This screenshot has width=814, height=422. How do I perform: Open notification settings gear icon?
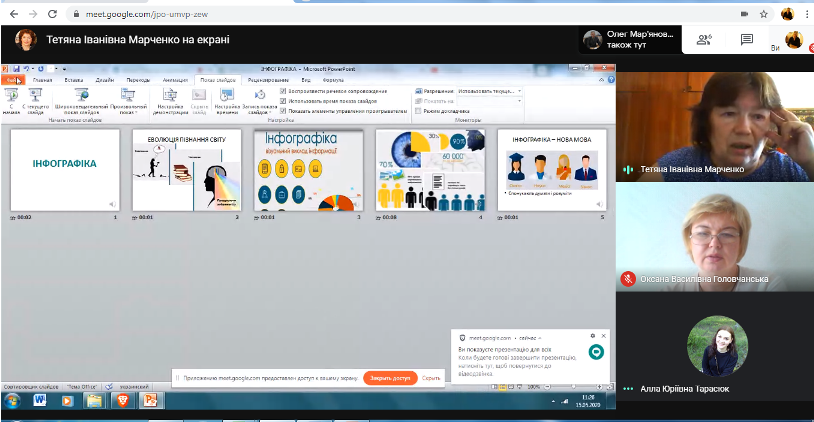click(592, 336)
